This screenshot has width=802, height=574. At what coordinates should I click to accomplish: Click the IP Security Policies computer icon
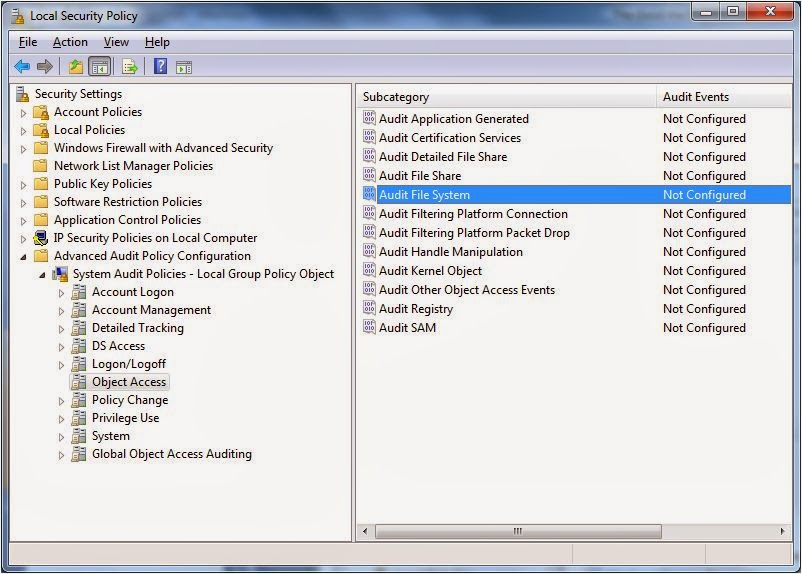pyautogui.click(x=40, y=238)
